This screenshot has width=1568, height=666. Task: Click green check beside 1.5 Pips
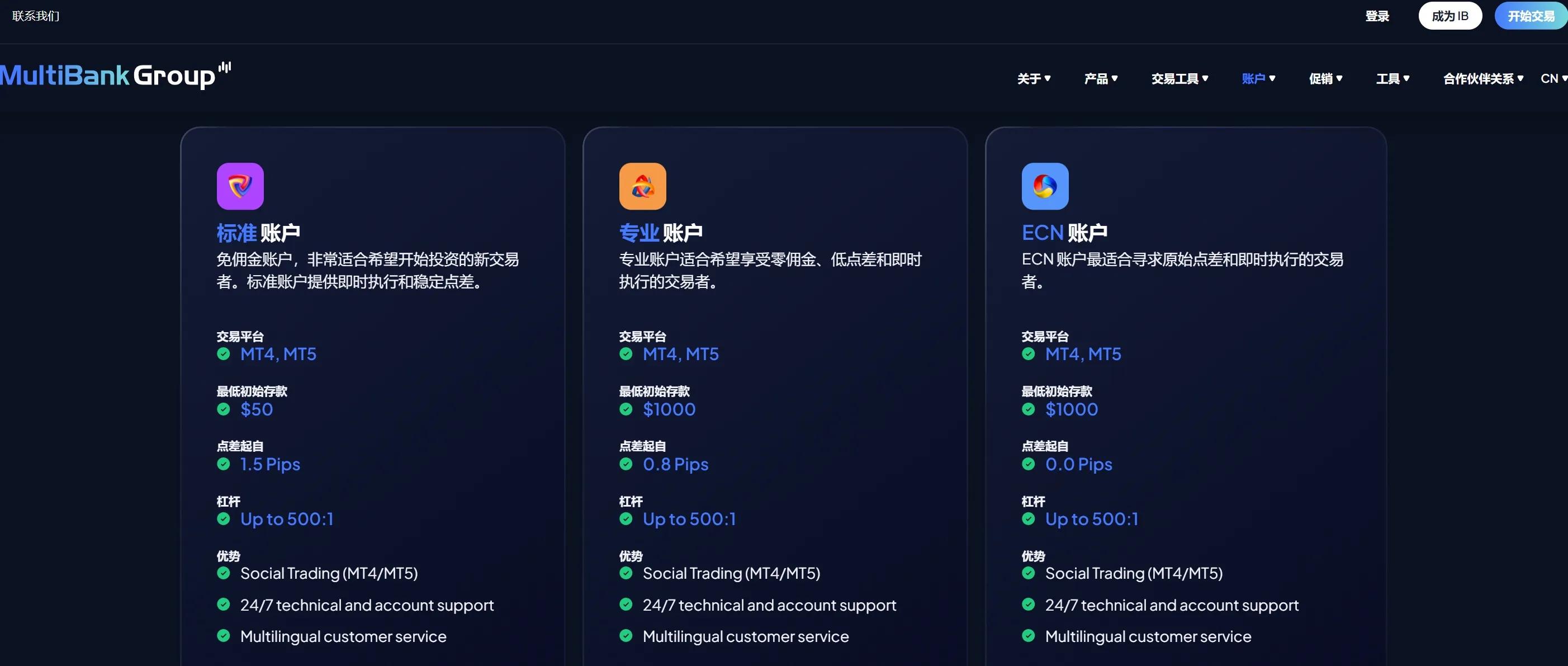coord(224,464)
